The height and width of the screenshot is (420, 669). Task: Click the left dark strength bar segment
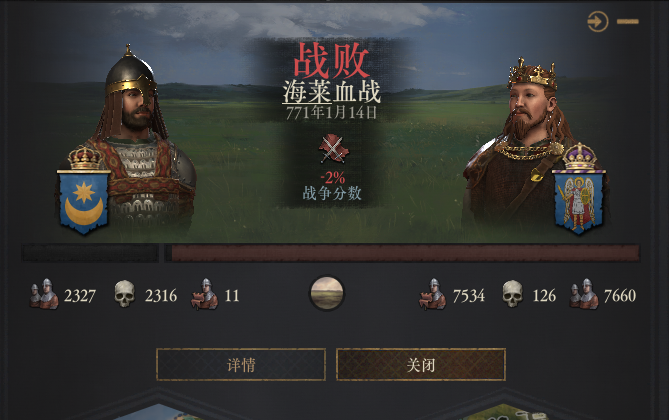point(90,253)
